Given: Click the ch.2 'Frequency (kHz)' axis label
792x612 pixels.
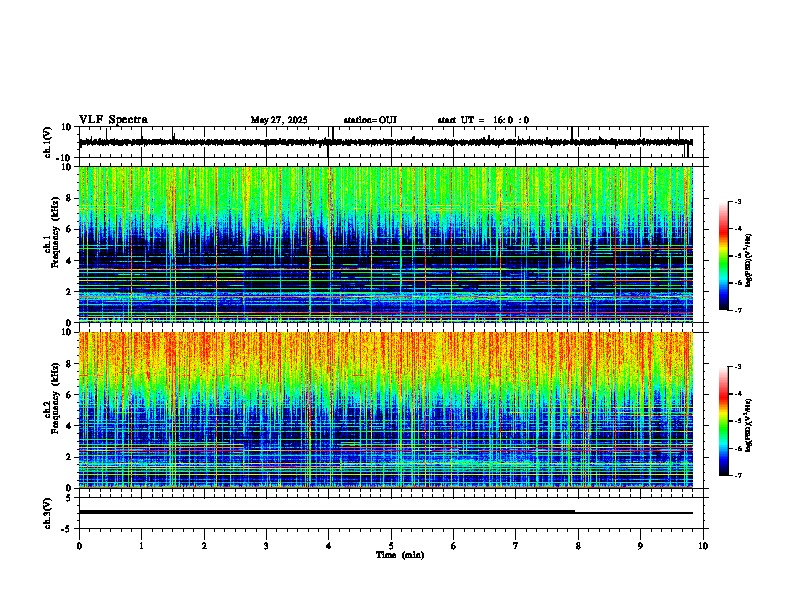Looking at the screenshot, I should click(55, 398).
